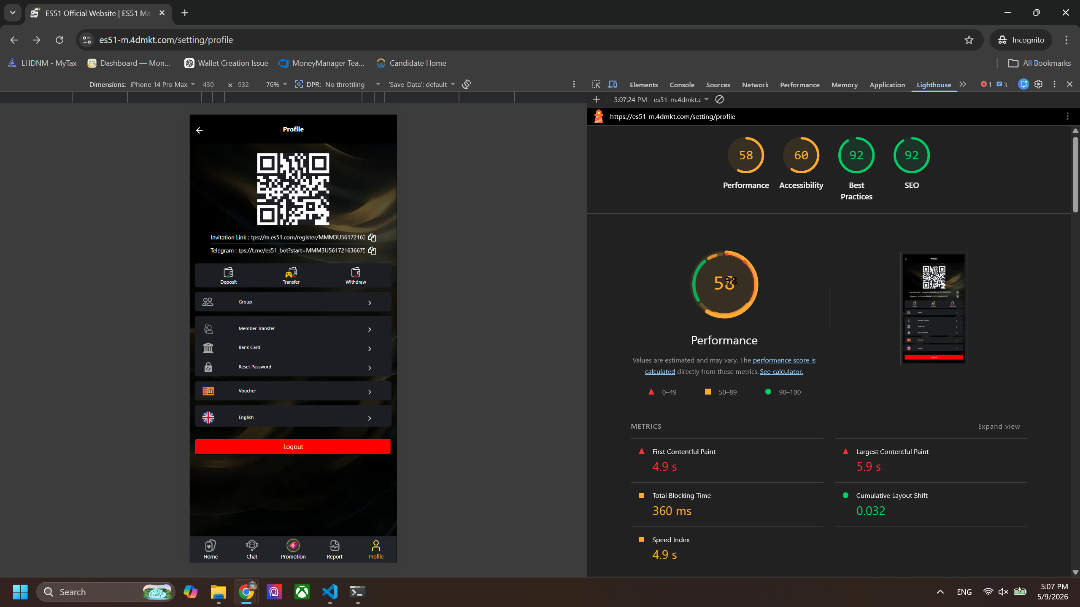Open the All Bookmarks folder
This screenshot has width=1080, height=607.
pos(1039,63)
